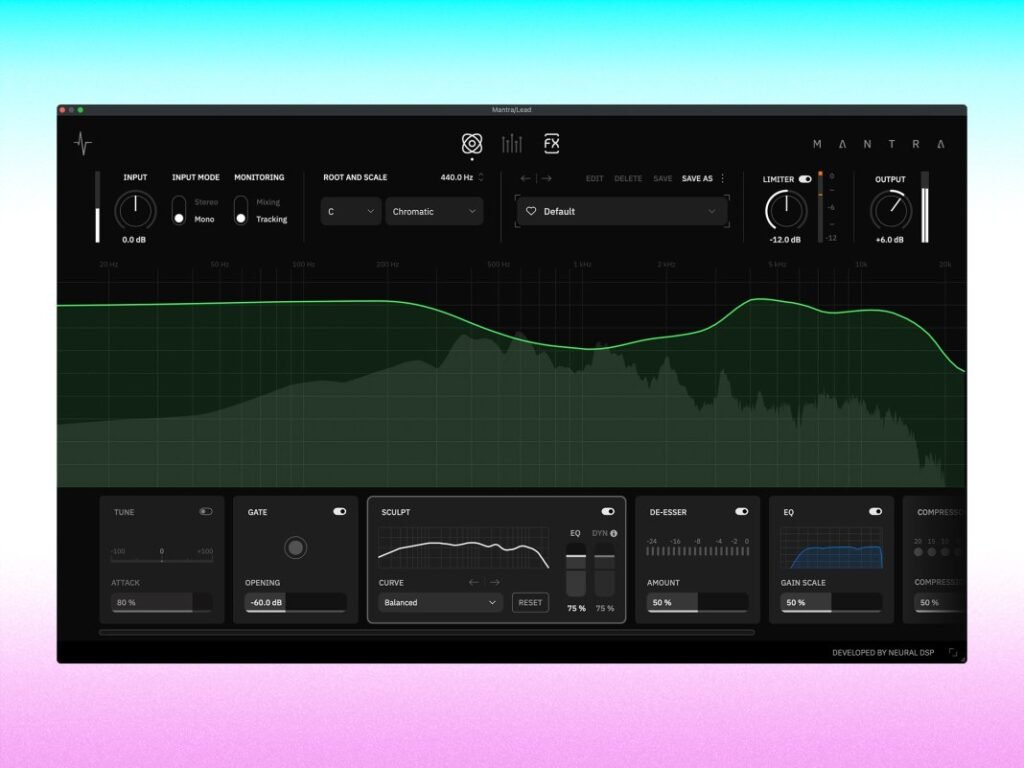Click the Neural DSP waveform logo
1024x768 pixels.
pos(82,142)
